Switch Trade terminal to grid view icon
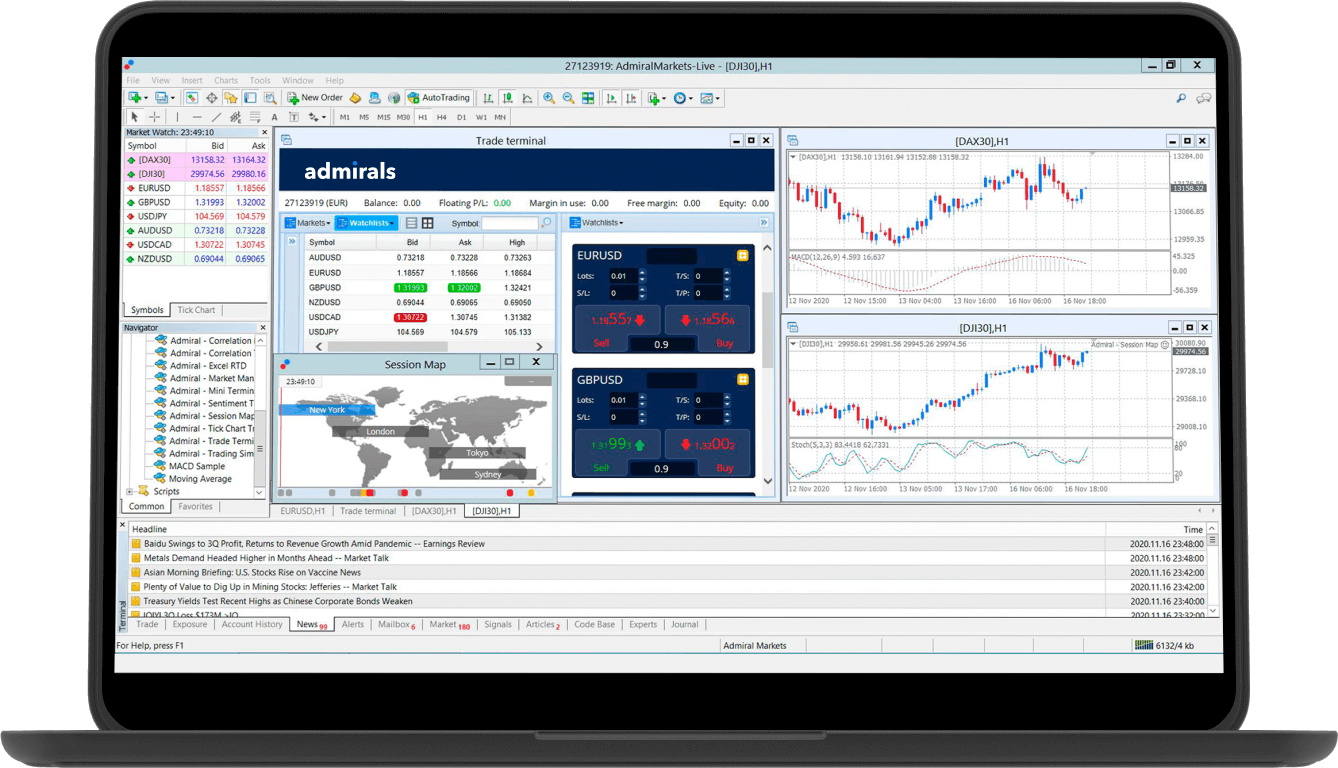The image size is (1338, 768). (427, 223)
